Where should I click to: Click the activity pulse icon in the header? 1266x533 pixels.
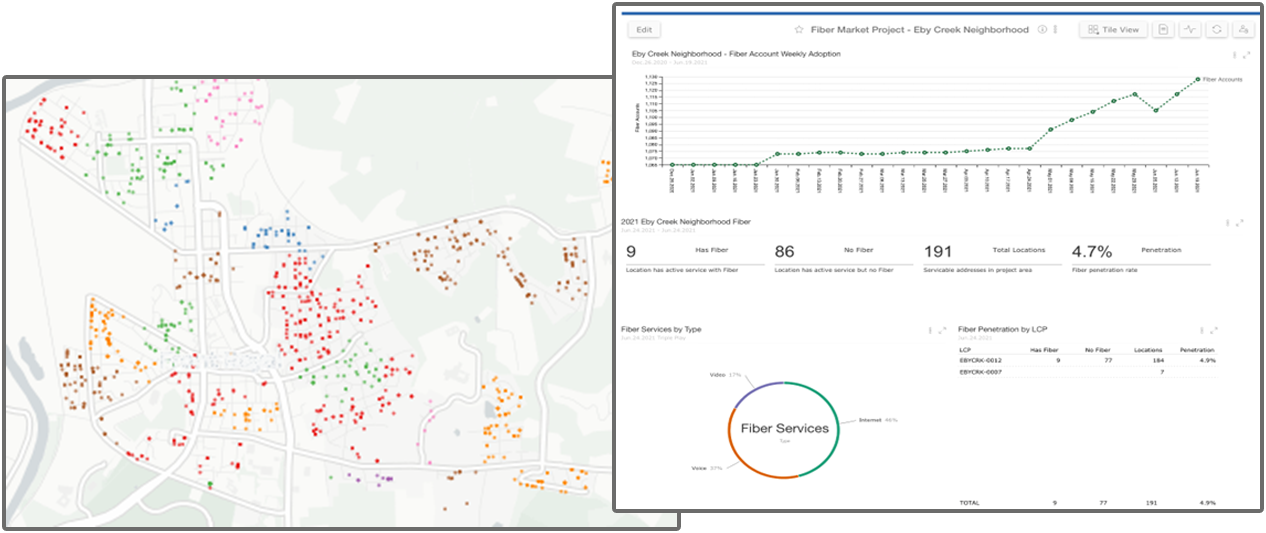[x=1190, y=30]
